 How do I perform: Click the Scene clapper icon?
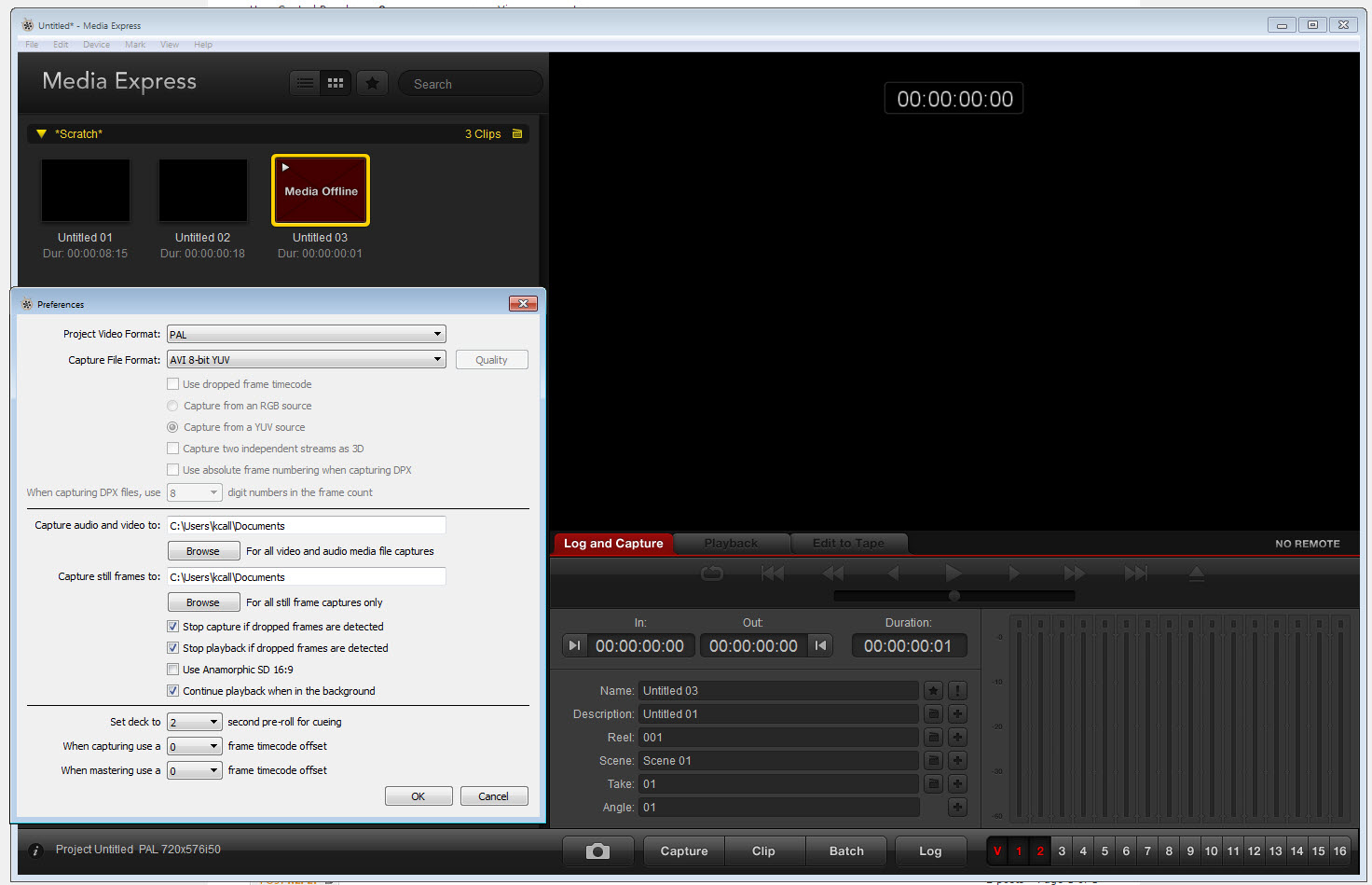tap(933, 760)
